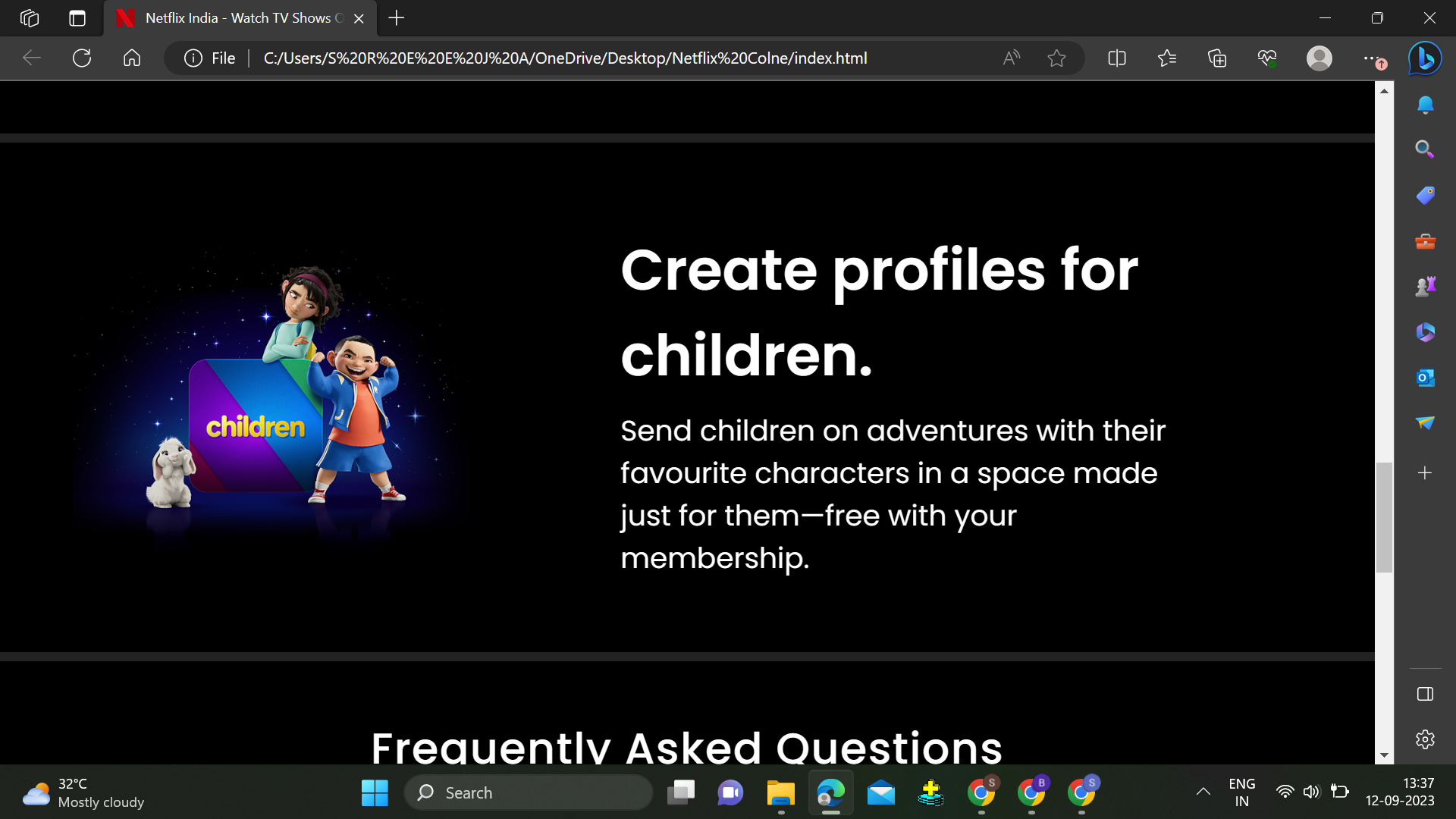Screen dimensions: 1456x819
Task: Open the browser profile account menu
Action: point(1319,58)
